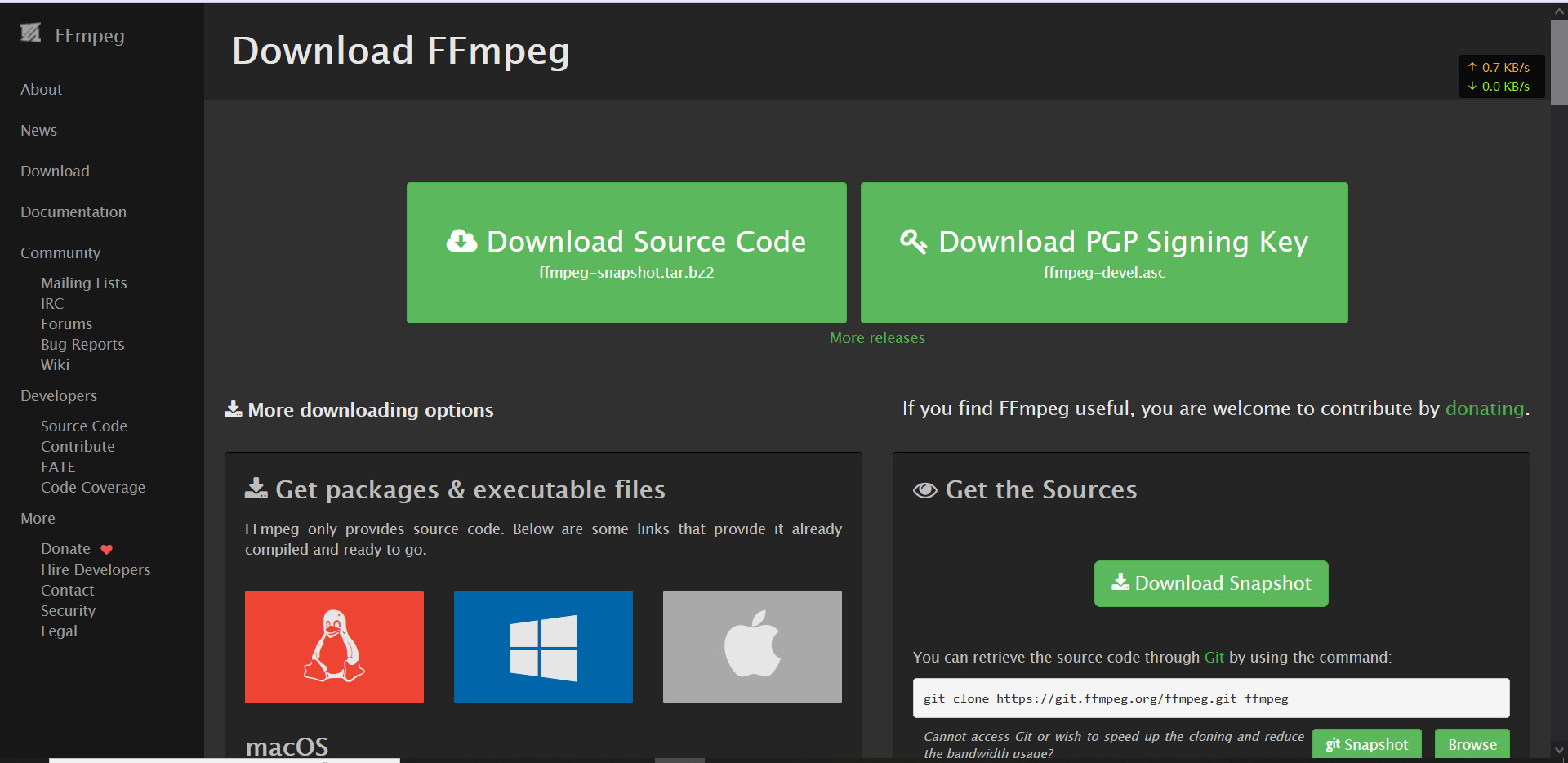Screen dimensions: 1568x763
Task: Click the red heart beside Donate
Action: [106, 550]
